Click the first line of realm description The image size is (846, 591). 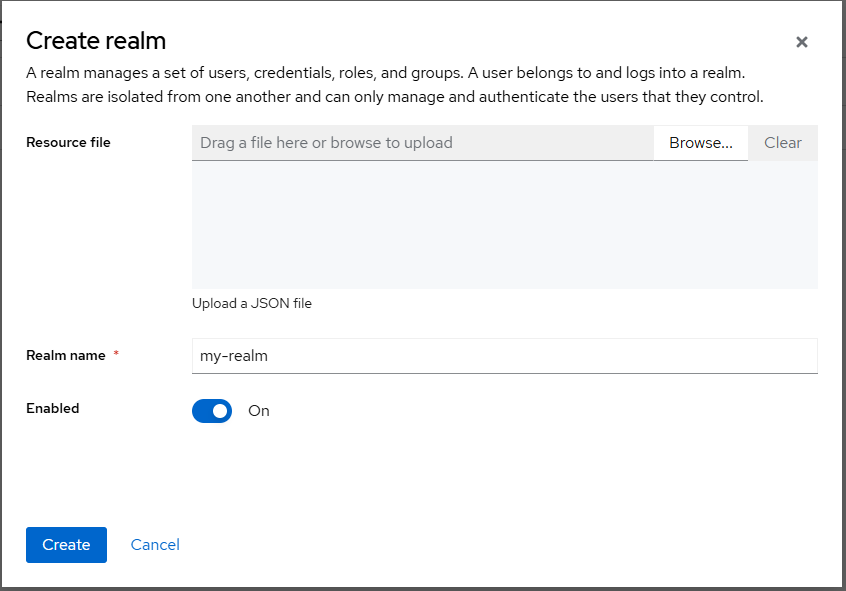pyautogui.click(x=384, y=73)
